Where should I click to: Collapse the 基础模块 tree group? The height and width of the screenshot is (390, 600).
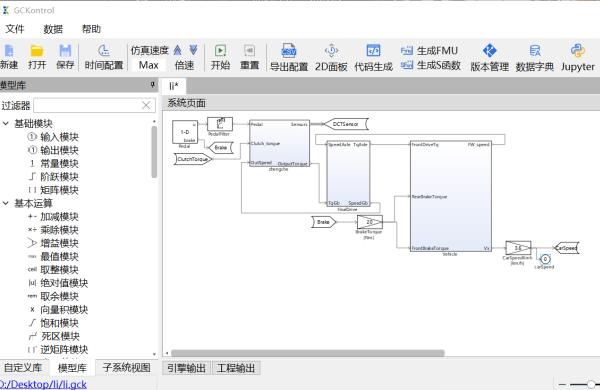6,123
